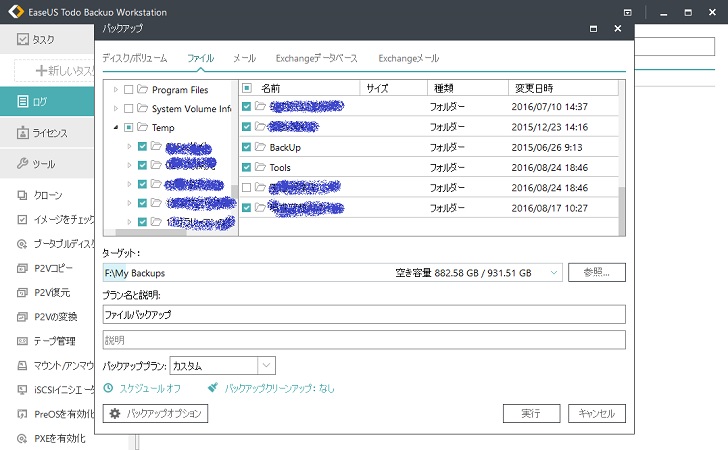Image resolution: width=728 pixels, height=450 pixels.
Task: Open the タスク sidebar section
Action: (x=46, y=39)
